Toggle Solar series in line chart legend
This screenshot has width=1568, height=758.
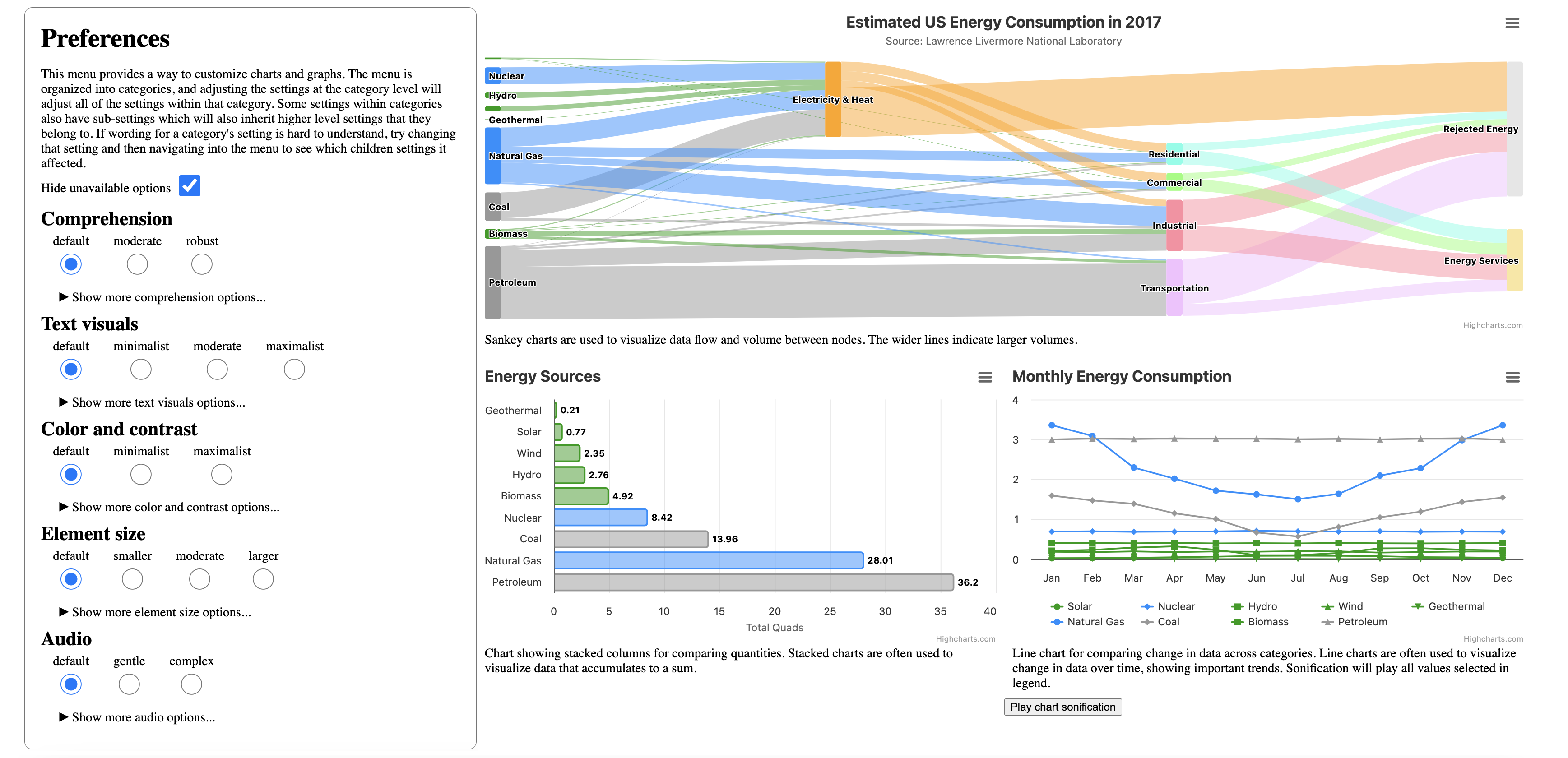point(1079,606)
